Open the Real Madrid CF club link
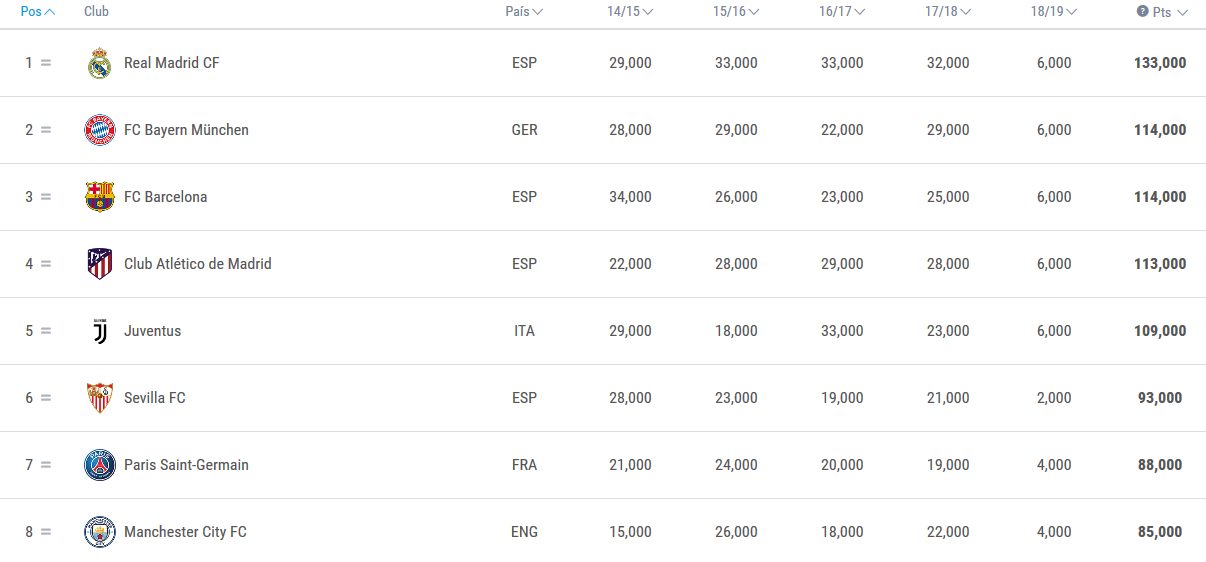The height and width of the screenshot is (562, 1206). pyautogui.click(x=171, y=63)
